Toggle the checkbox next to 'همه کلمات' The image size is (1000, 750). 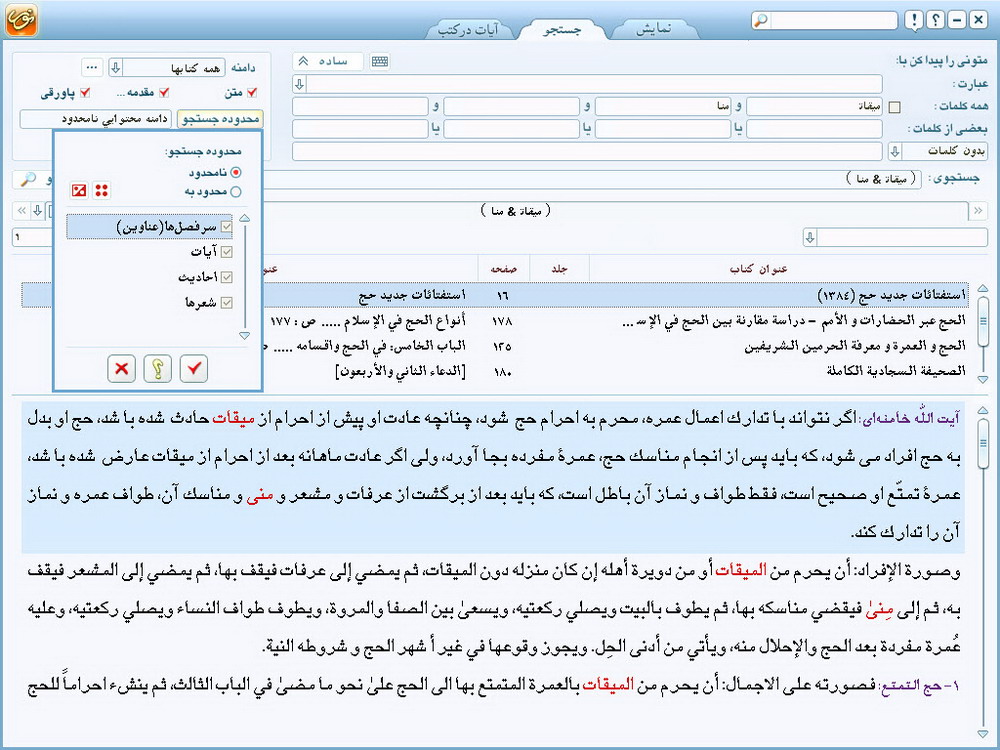click(894, 107)
